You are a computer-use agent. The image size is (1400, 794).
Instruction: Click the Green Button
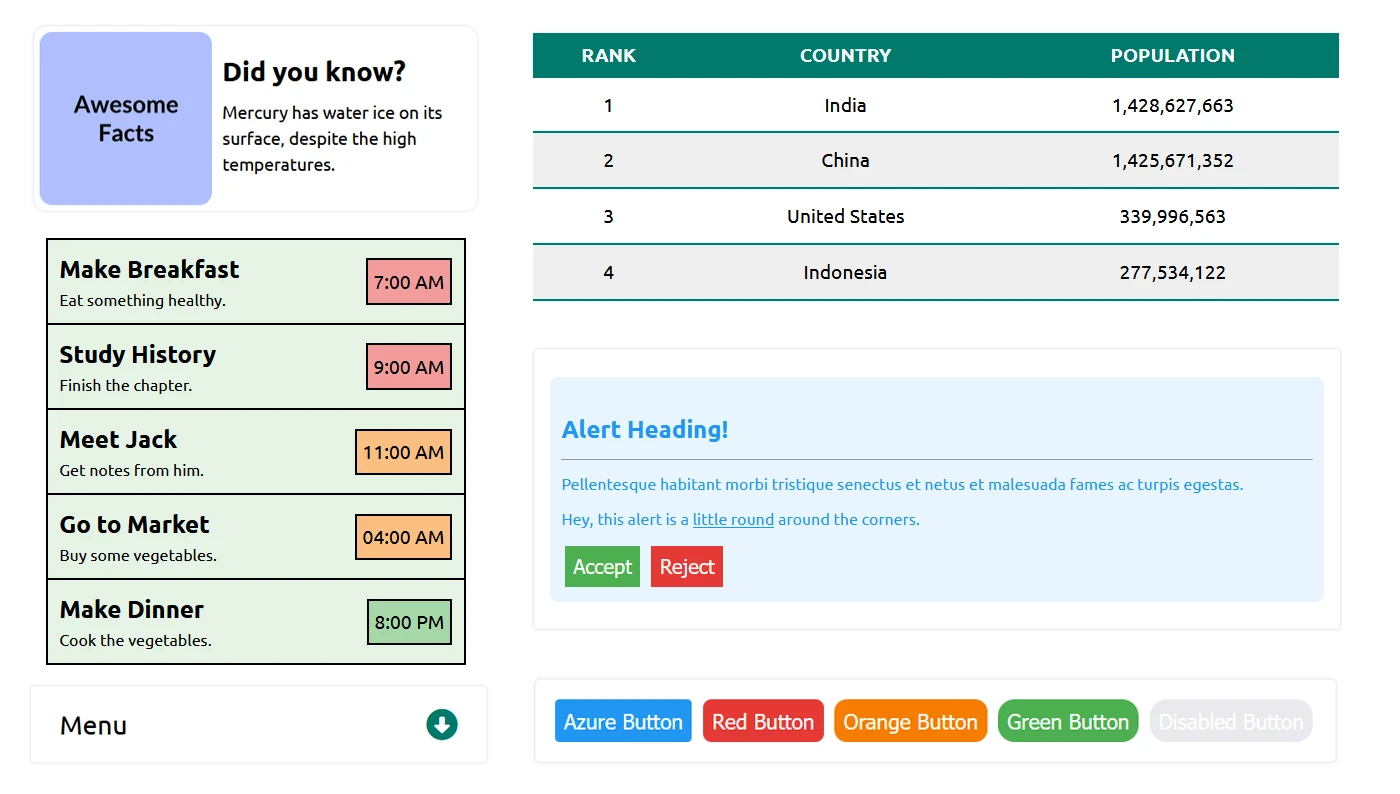click(1067, 722)
